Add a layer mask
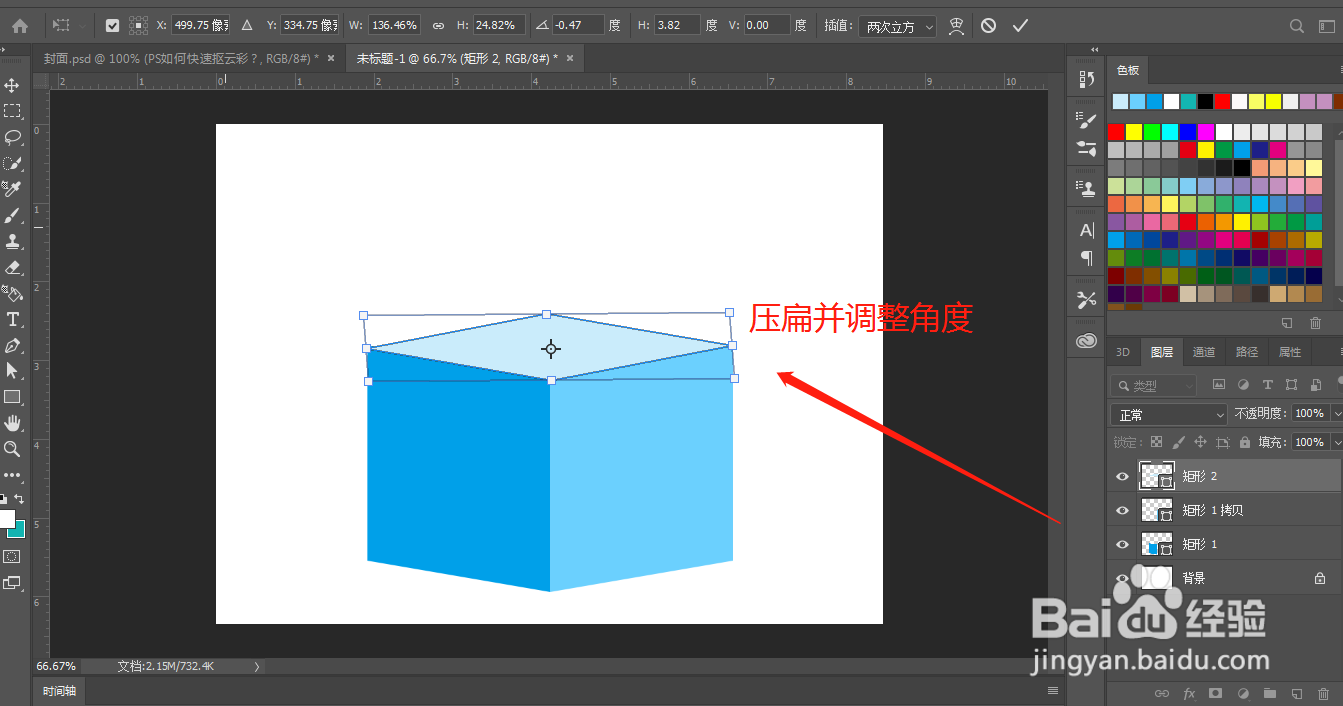This screenshot has height=706, width=1343. pyautogui.click(x=1216, y=692)
